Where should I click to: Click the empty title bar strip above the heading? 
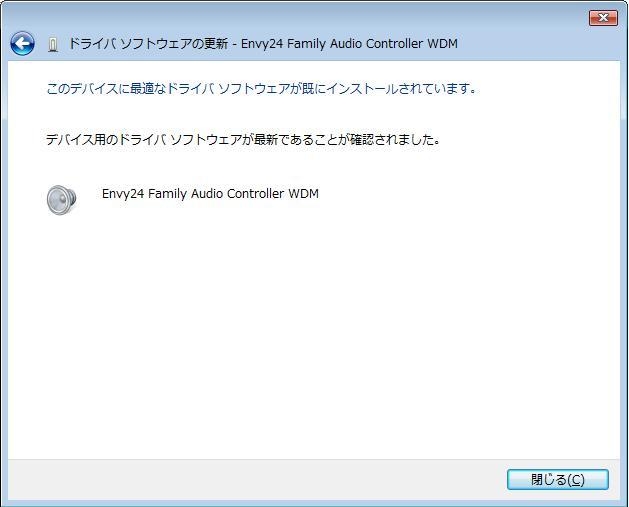[300, 17]
